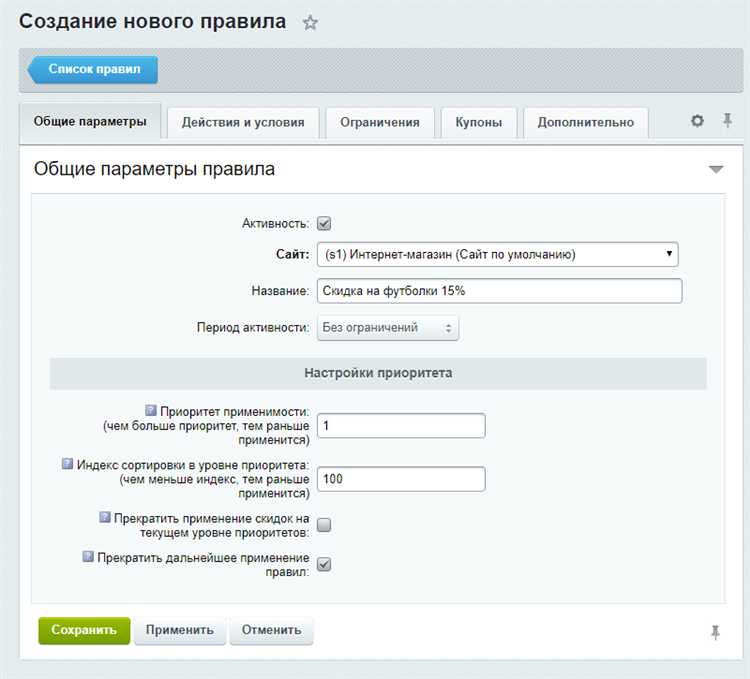Screen dimensions: 750x679
Task: Focus the Индекс сортировки field
Action: click(x=401, y=479)
